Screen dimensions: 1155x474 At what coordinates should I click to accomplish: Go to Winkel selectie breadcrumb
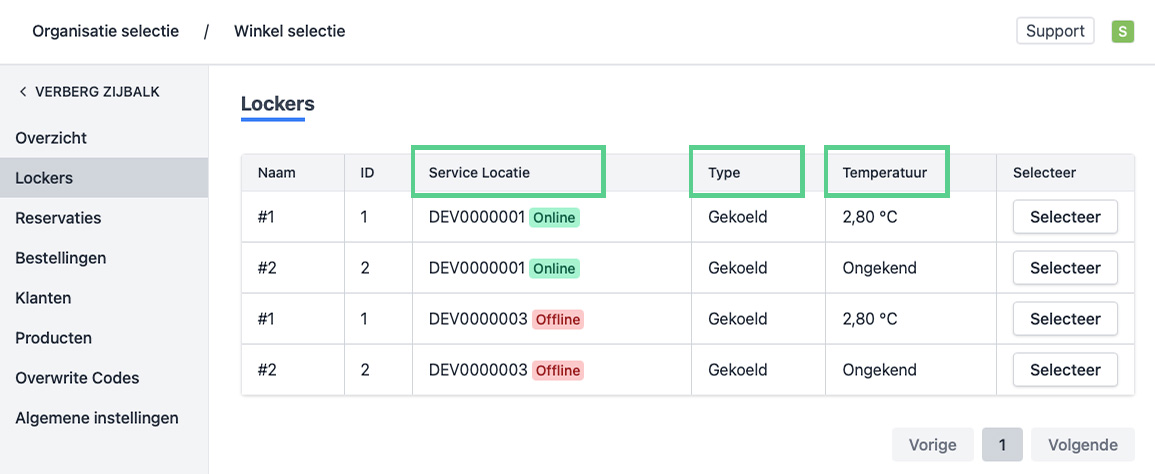[x=289, y=31]
